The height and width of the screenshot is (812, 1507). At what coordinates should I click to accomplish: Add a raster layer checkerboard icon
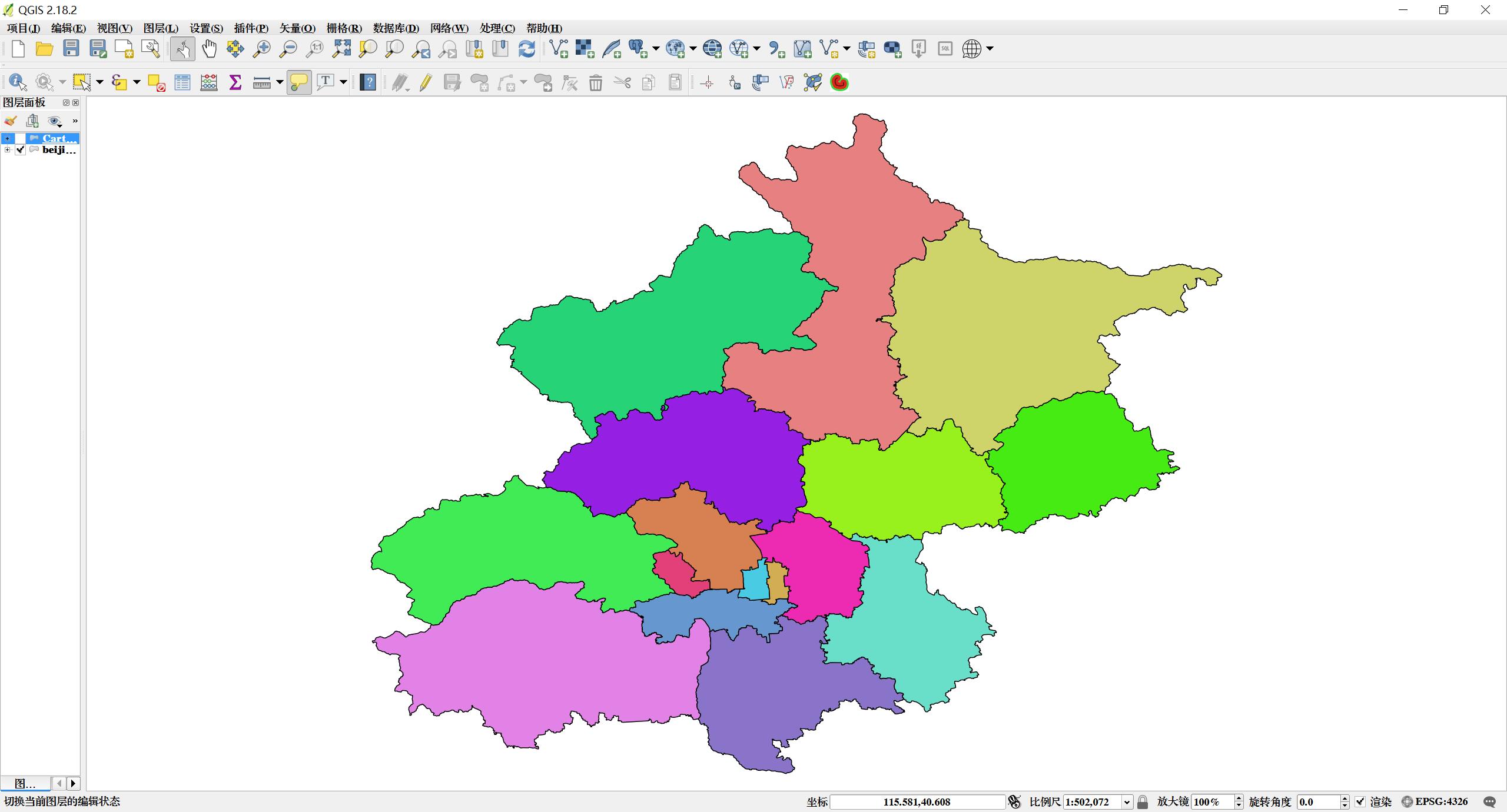click(585, 49)
